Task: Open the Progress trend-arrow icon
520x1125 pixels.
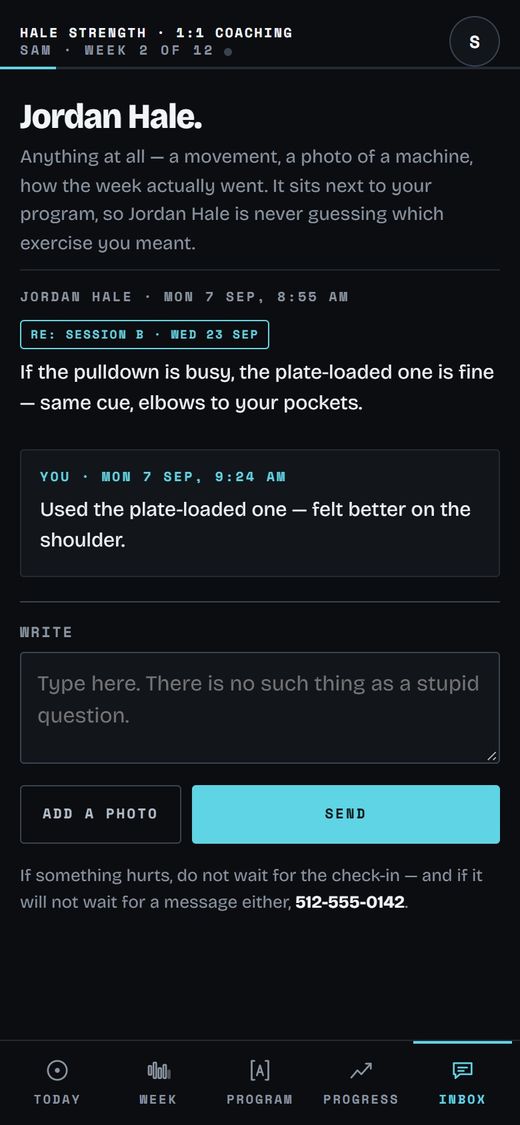Action: [x=361, y=1071]
